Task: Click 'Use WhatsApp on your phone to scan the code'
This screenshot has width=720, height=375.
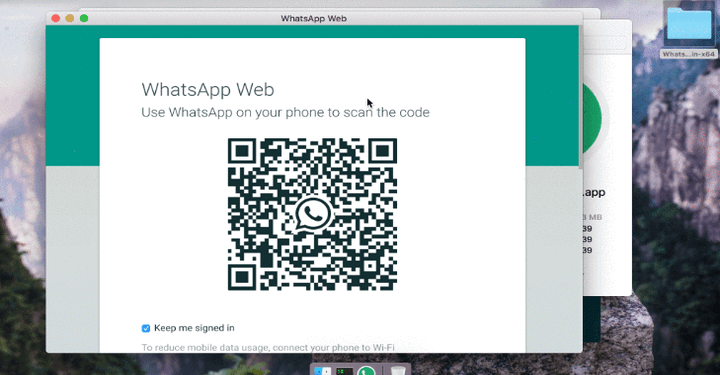Action: tap(285, 112)
